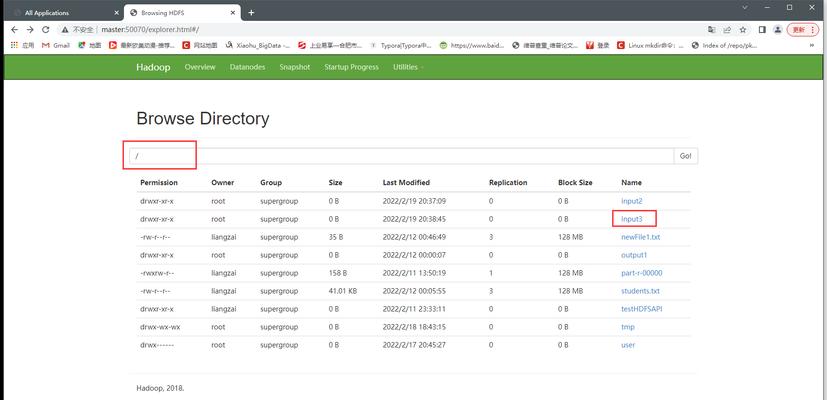Bookmark this page with the star
This screenshot has width=827, height=400.
click(x=743, y=30)
